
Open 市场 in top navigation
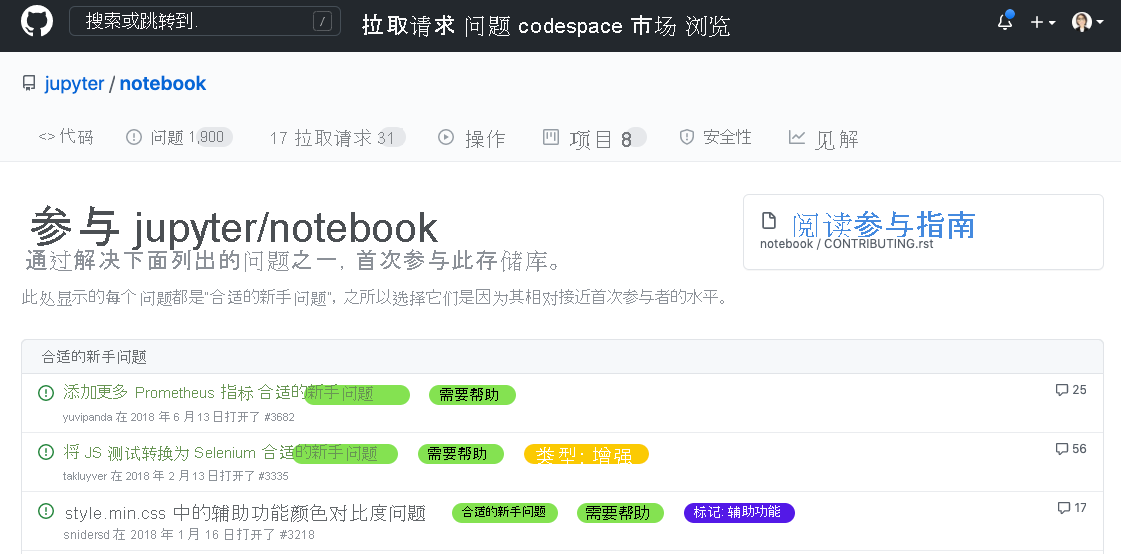point(653,26)
